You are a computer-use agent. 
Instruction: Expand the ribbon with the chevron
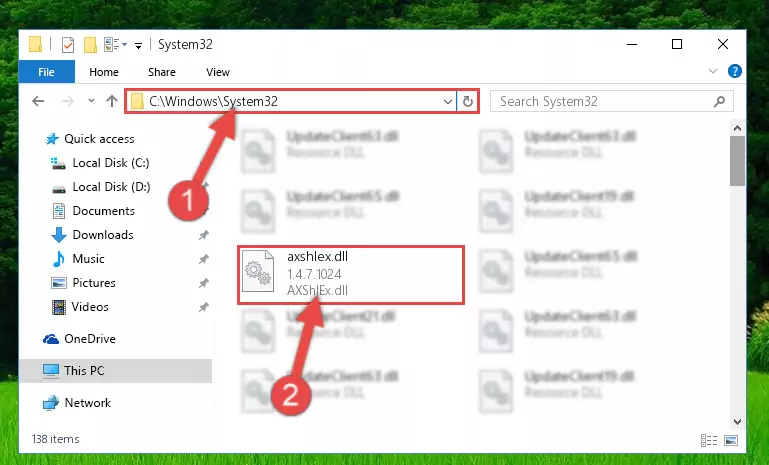coord(713,72)
